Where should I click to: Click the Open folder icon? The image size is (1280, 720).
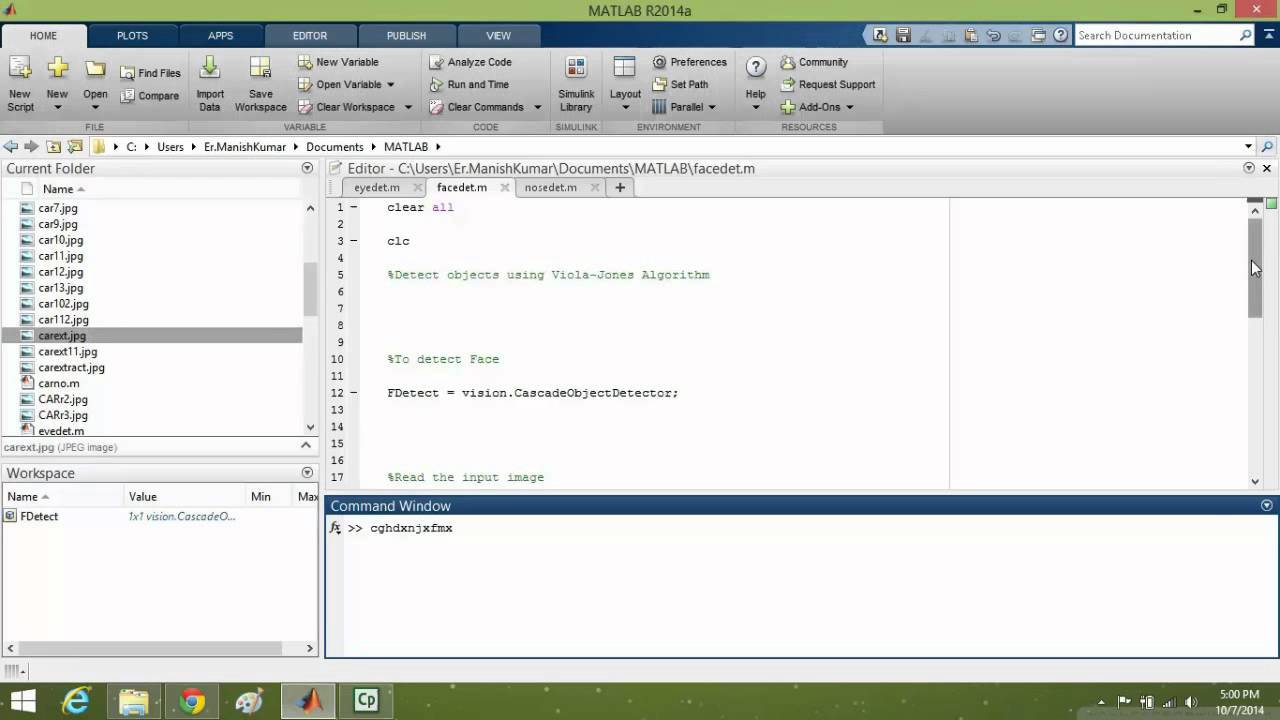tap(95, 70)
